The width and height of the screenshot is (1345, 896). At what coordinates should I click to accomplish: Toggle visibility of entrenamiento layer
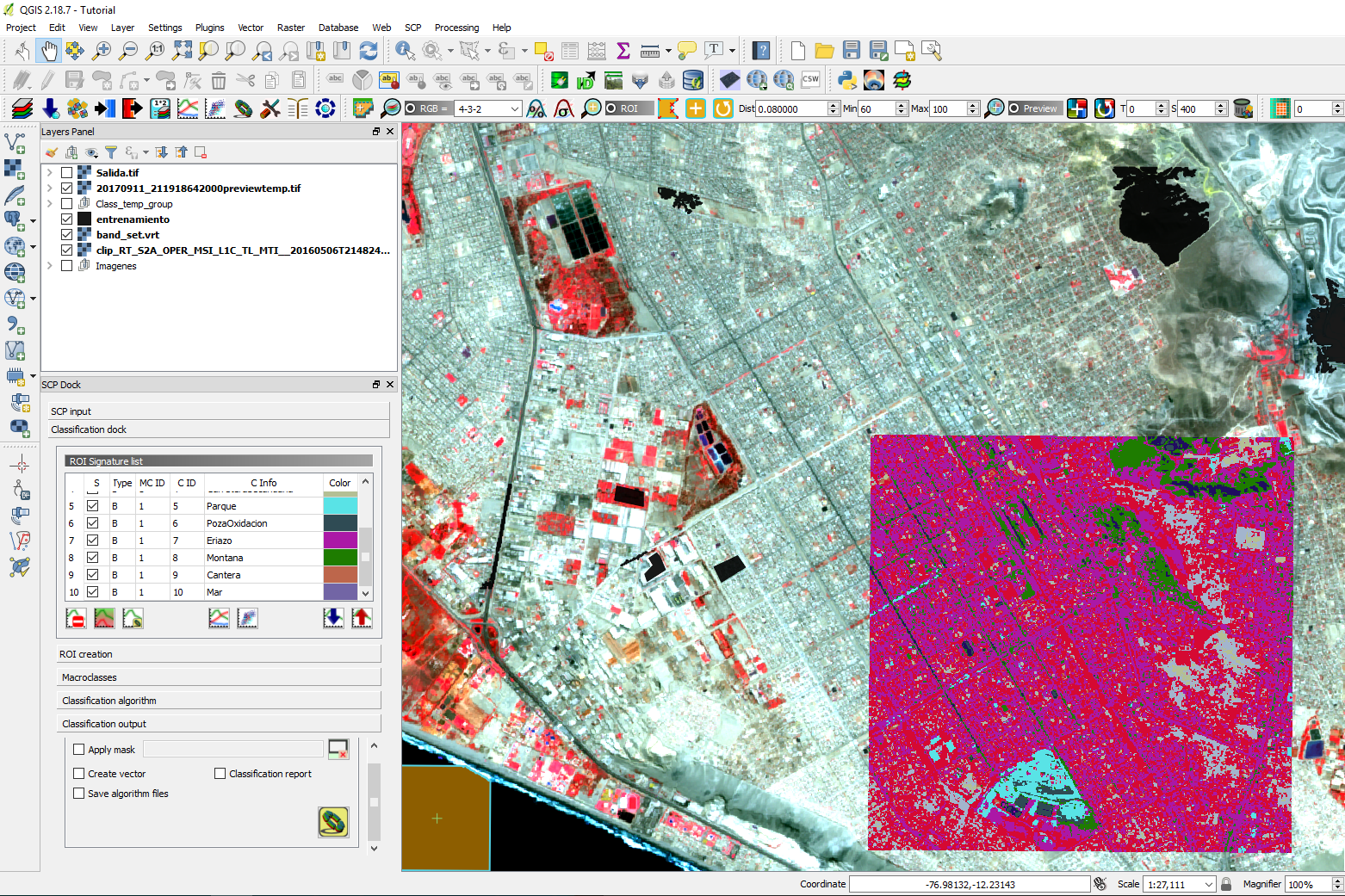coord(67,219)
